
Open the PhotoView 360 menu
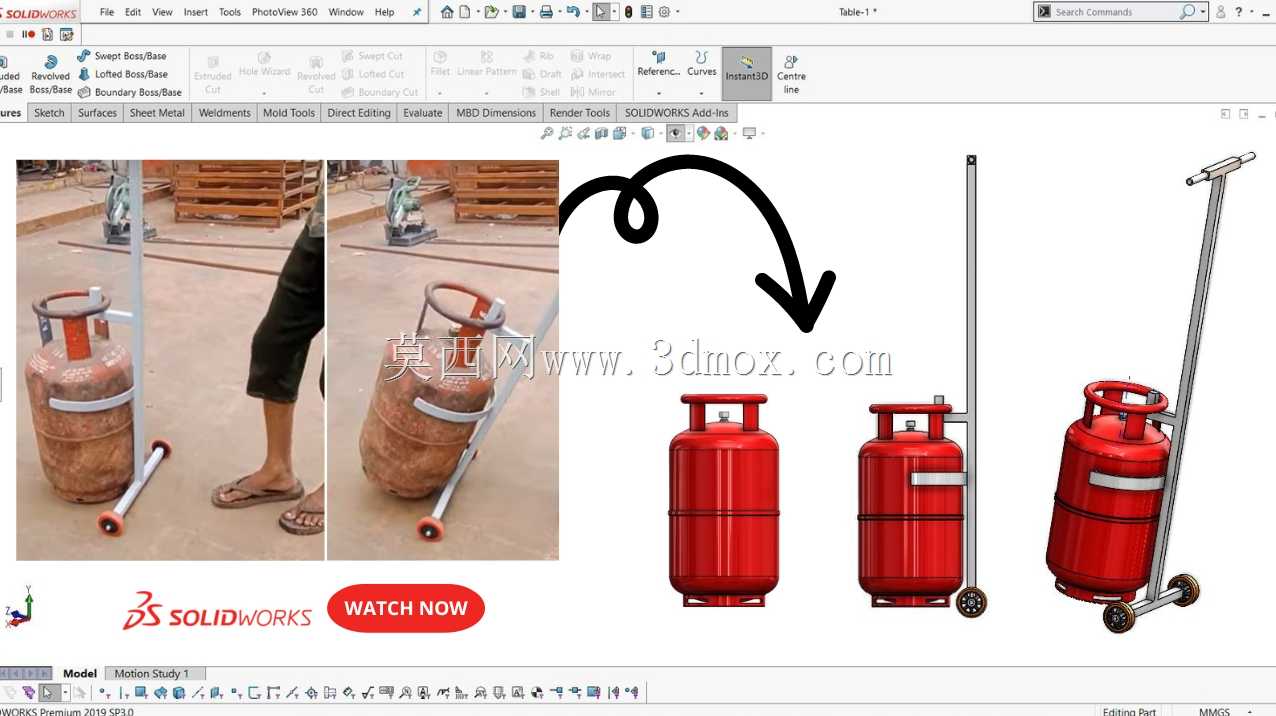[x=285, y=12]
